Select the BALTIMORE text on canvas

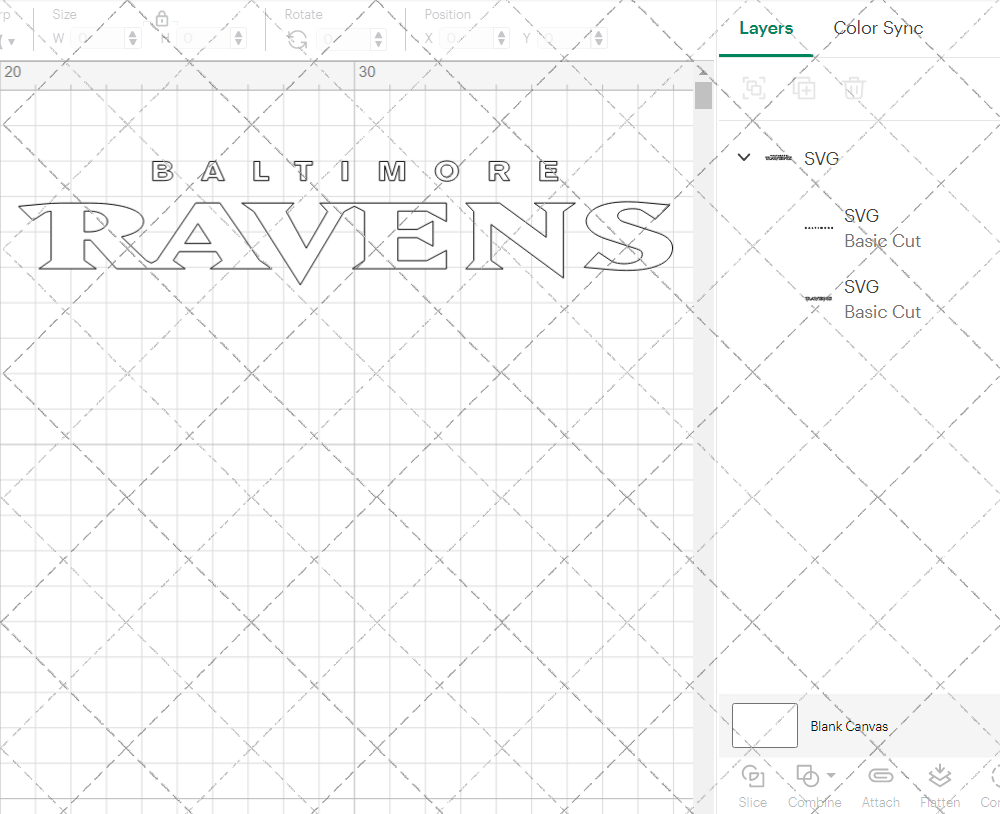coord(356,171)
